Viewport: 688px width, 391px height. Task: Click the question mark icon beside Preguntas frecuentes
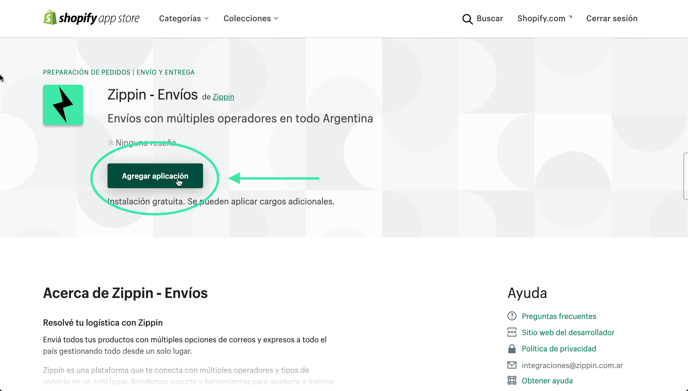click(x=512, y=316)
